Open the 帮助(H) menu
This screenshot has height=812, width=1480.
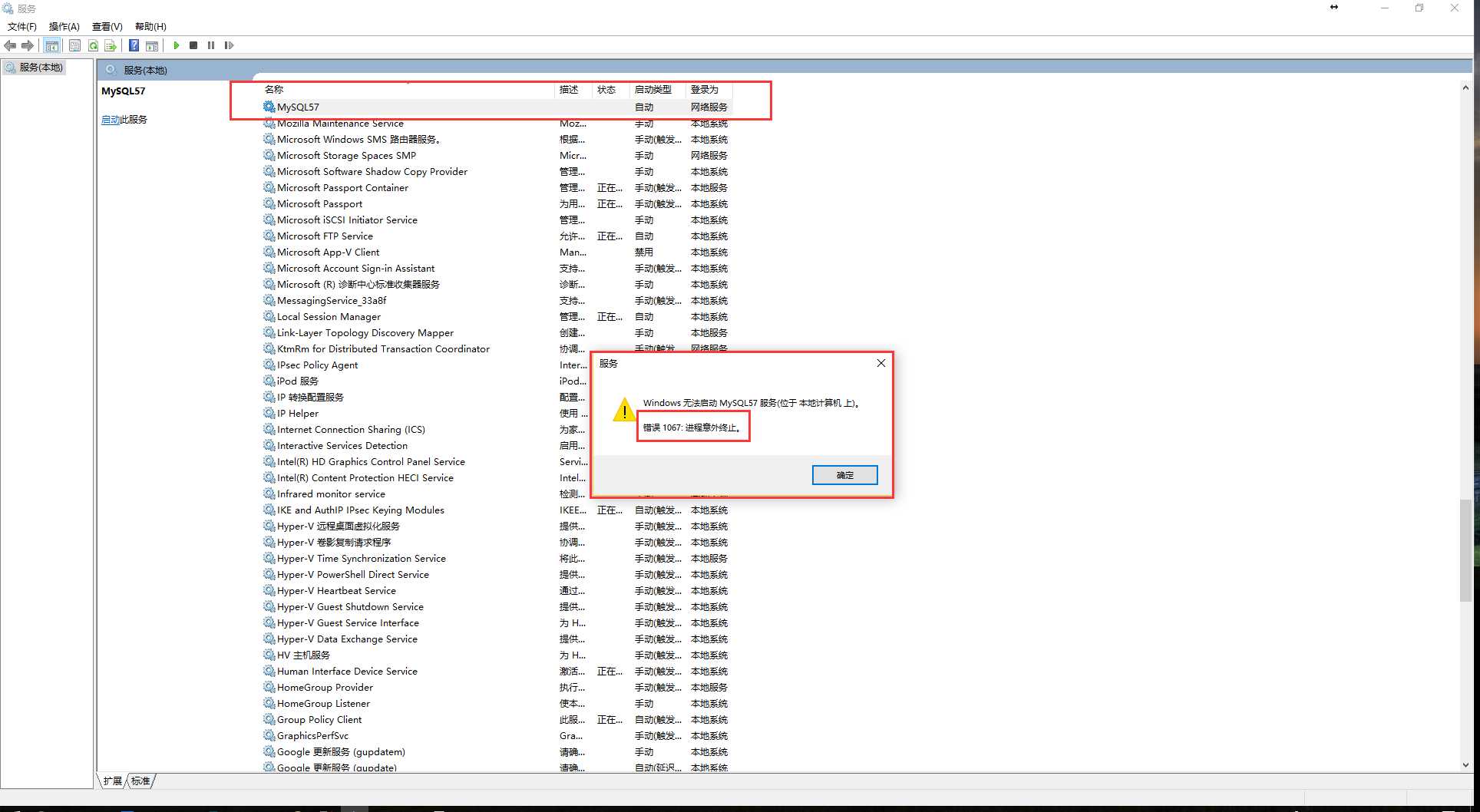150,26
